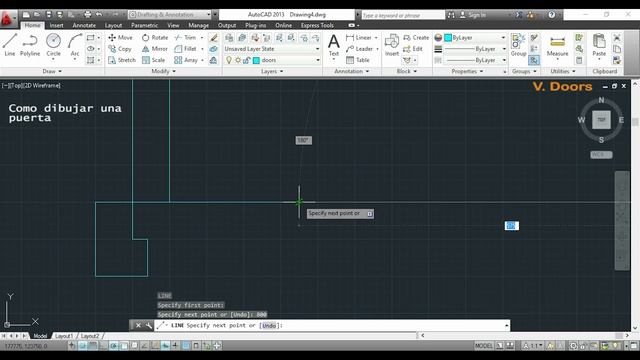Toggle Snap Mode in status bar
Image resolution: width=640 pixels, height=360 pixels.
coord(82,346)
